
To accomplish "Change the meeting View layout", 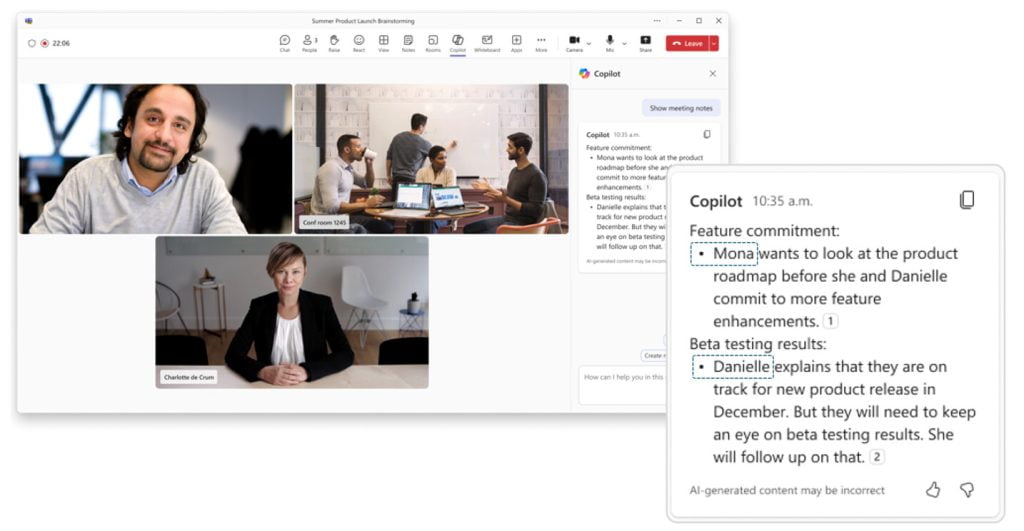I will coord(384,42).
